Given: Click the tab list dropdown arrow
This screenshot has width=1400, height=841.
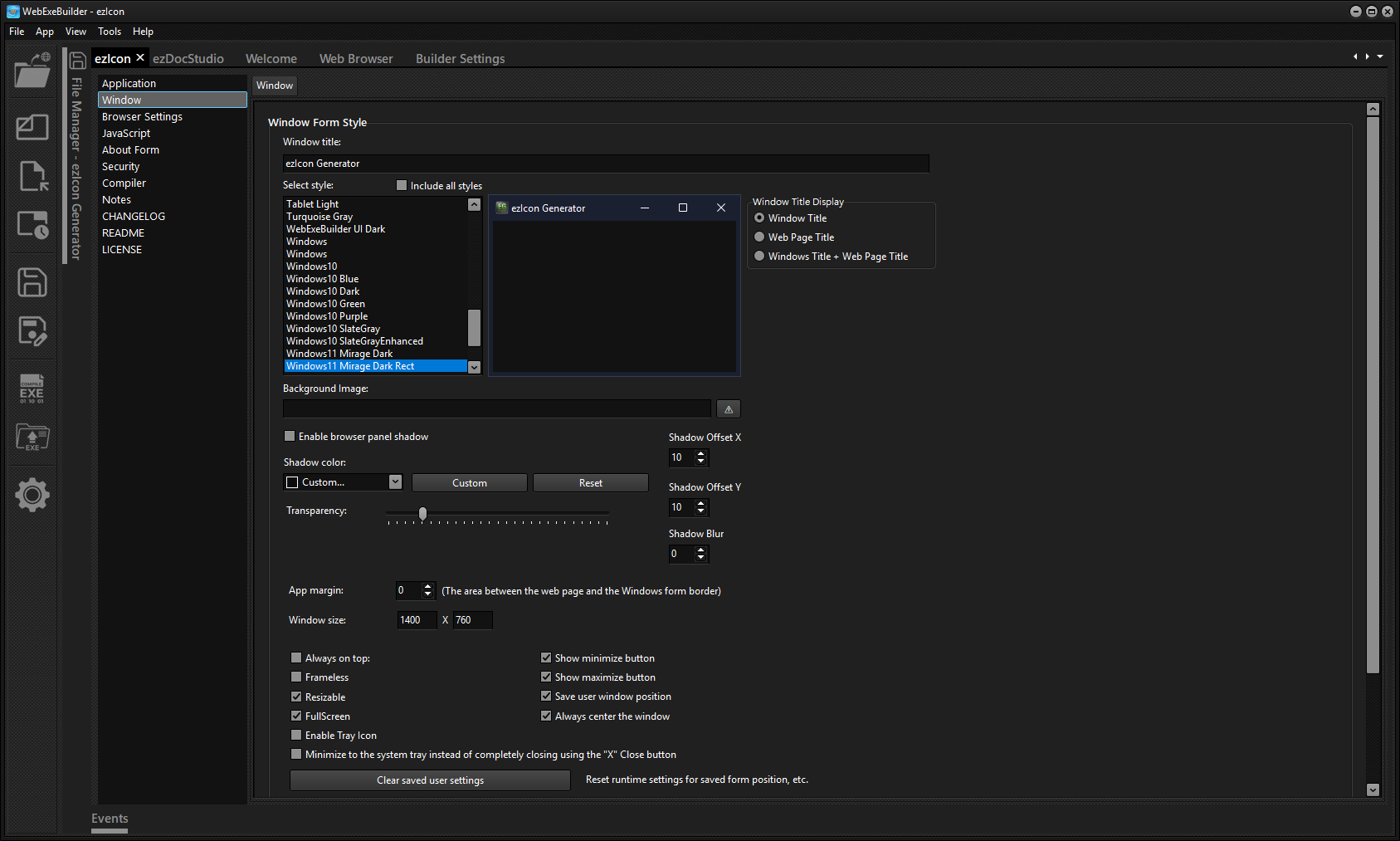Looking at the screenshot, I should point(1380,56).
